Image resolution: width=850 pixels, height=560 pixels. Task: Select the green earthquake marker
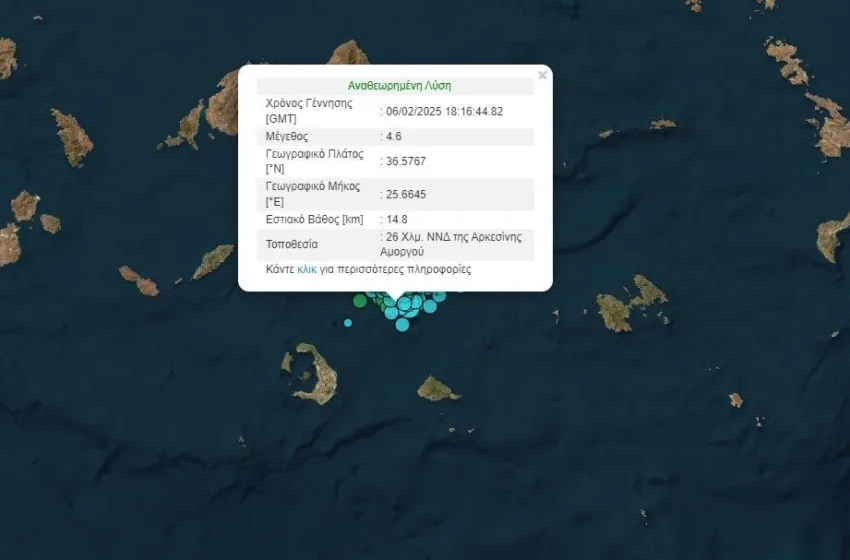360,300
